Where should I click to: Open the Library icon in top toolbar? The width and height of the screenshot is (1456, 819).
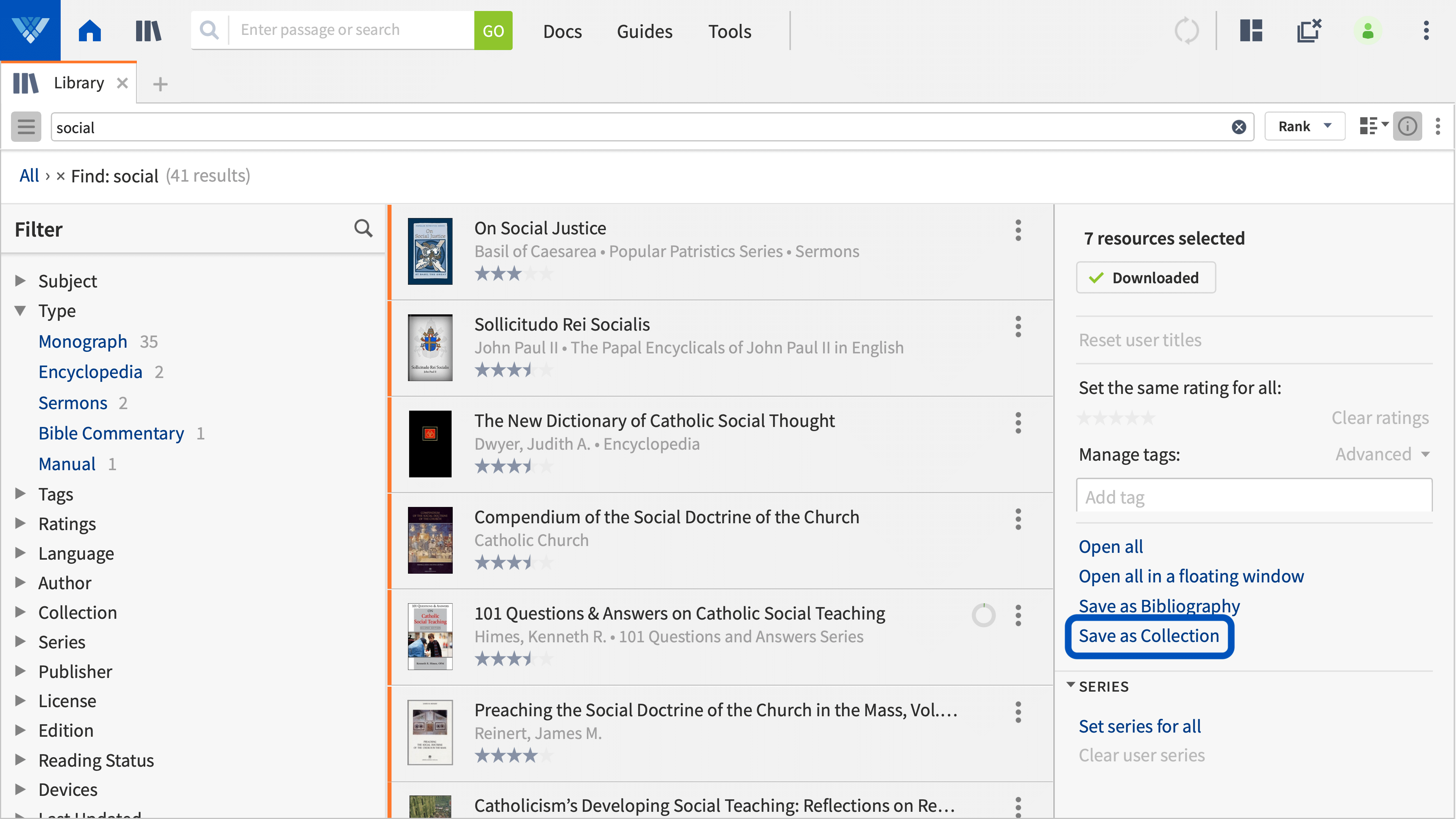pyautogui.click(x=149, y=30)
